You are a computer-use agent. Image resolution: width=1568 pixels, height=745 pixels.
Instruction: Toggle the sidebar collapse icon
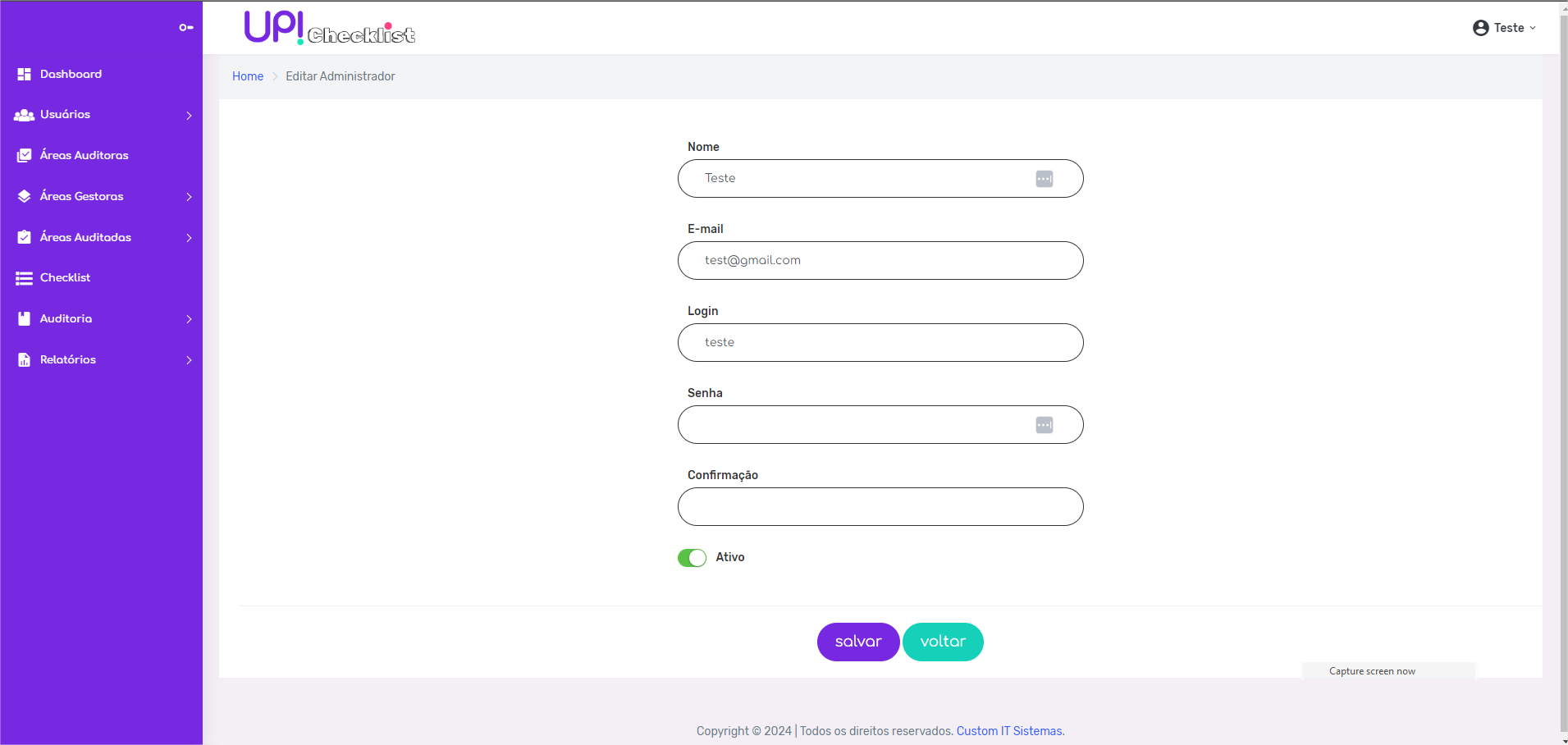186,28
